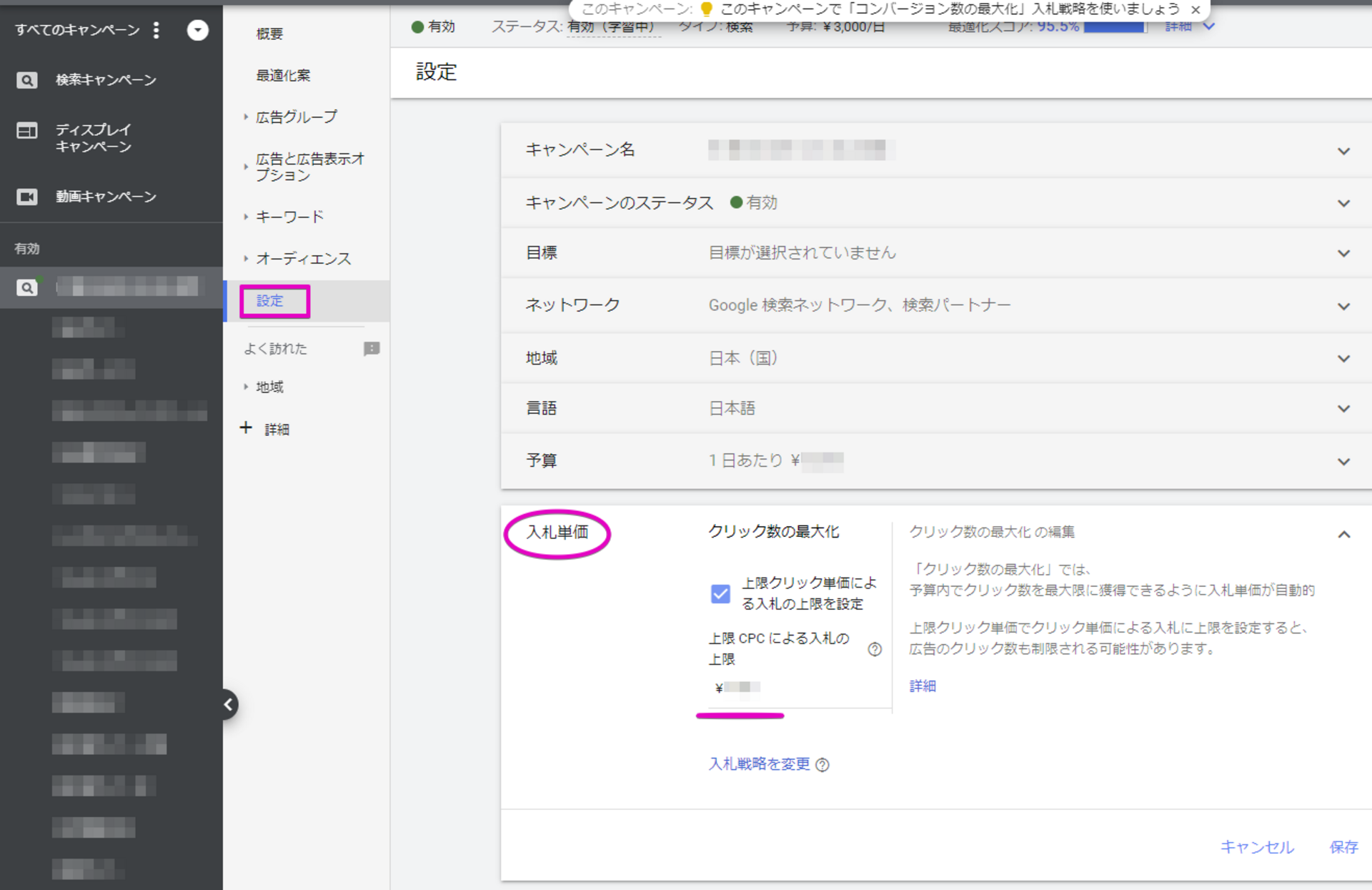Click the help icon beside 上限 CPC による入札の上限
The image size is (1372, 890).
coord(875,649)
